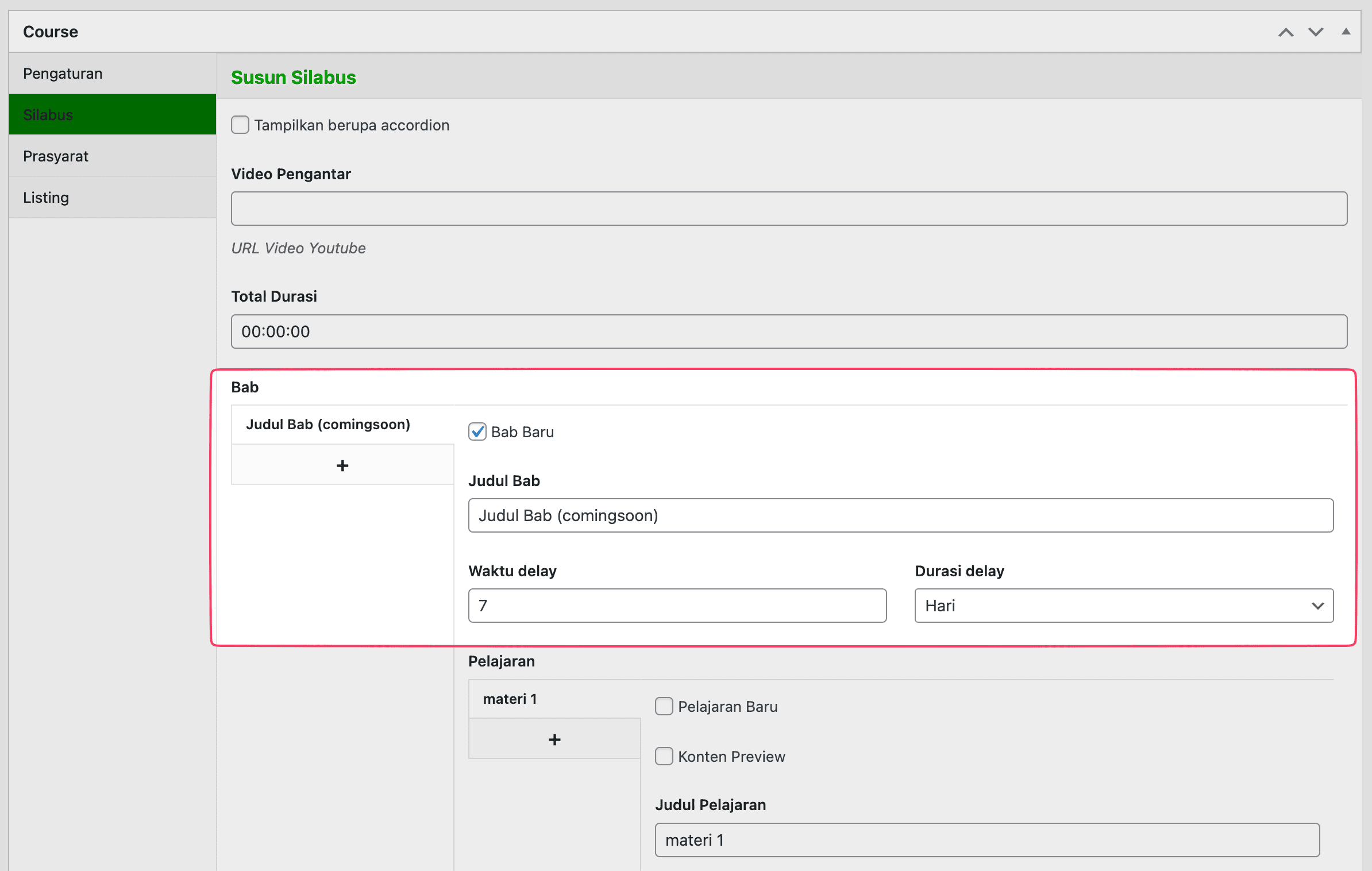Image resolution: width=1372 pixels, height=871 pixels.
Task: Click the move-down arrow in the Course panel header
Action: point(1316,32)
